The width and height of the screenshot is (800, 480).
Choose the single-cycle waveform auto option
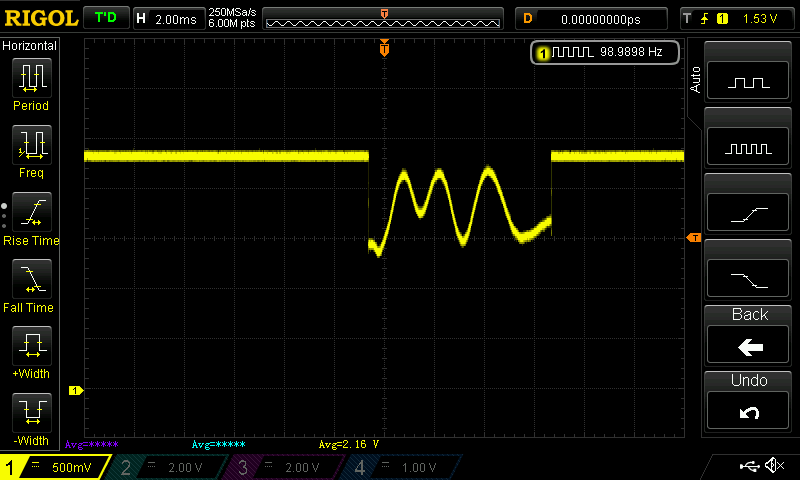pos(748,80)
